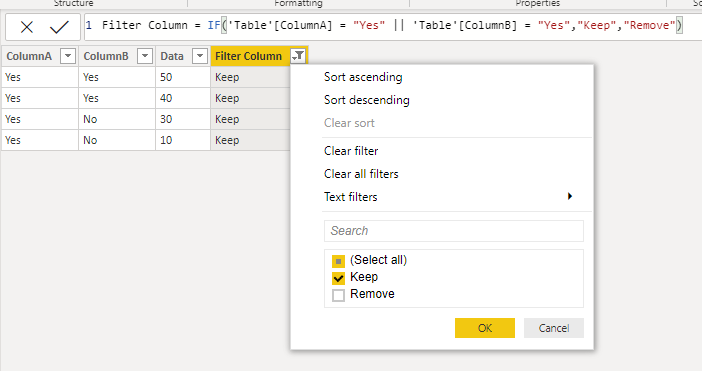Click the Data cell showing 10
Screen dimensions: 702x371
[x=183, y=140]
